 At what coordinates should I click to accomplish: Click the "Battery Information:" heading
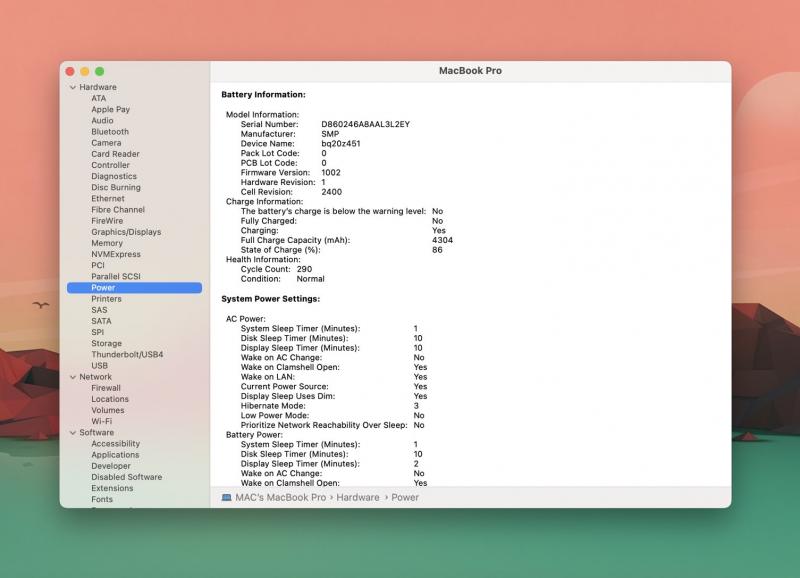[x=264, y=94]
